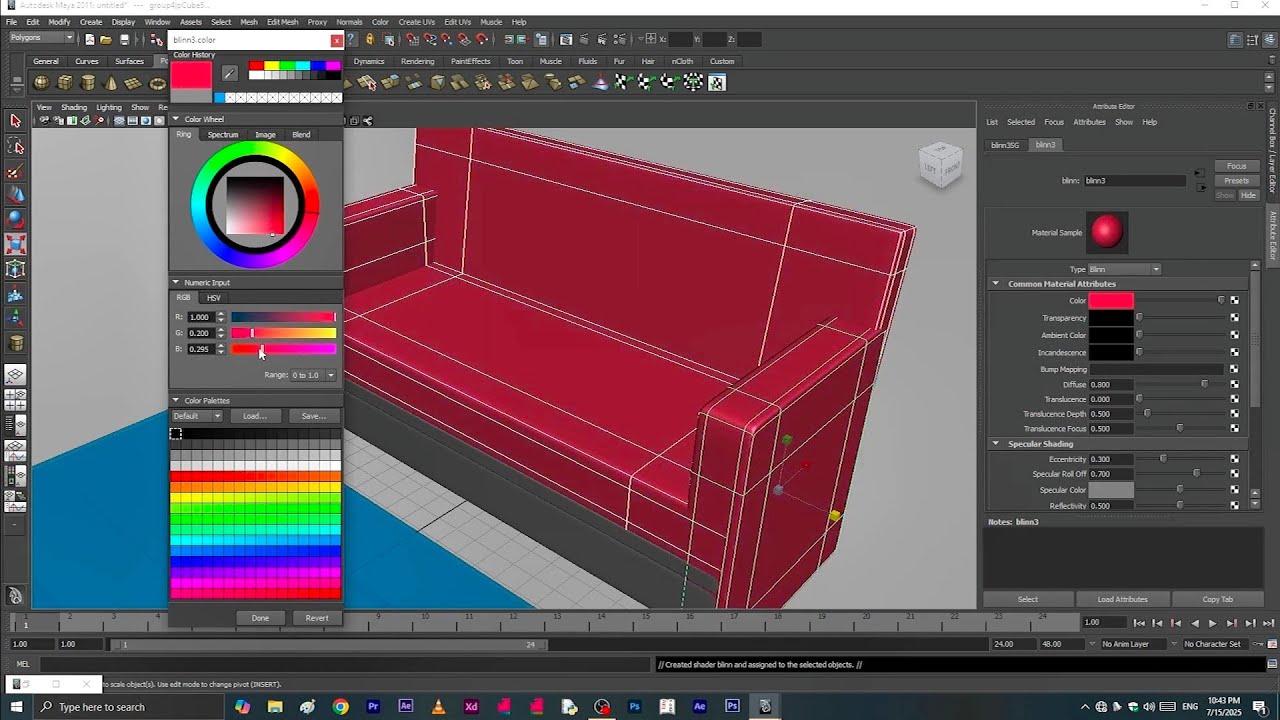
Task: Select the arrow Select tool in toolbox
Action: [x=15, y=121]
